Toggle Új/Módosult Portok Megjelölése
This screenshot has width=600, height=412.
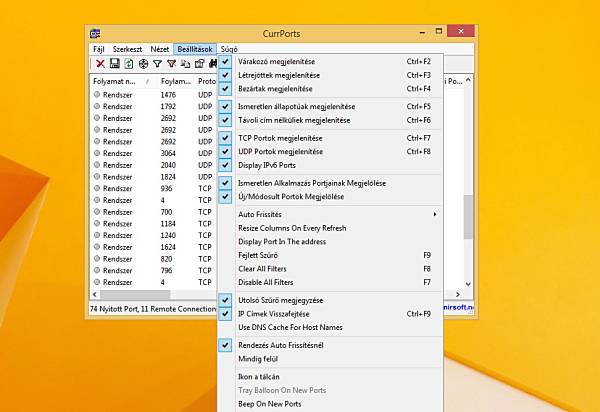[x=330, y=197]
